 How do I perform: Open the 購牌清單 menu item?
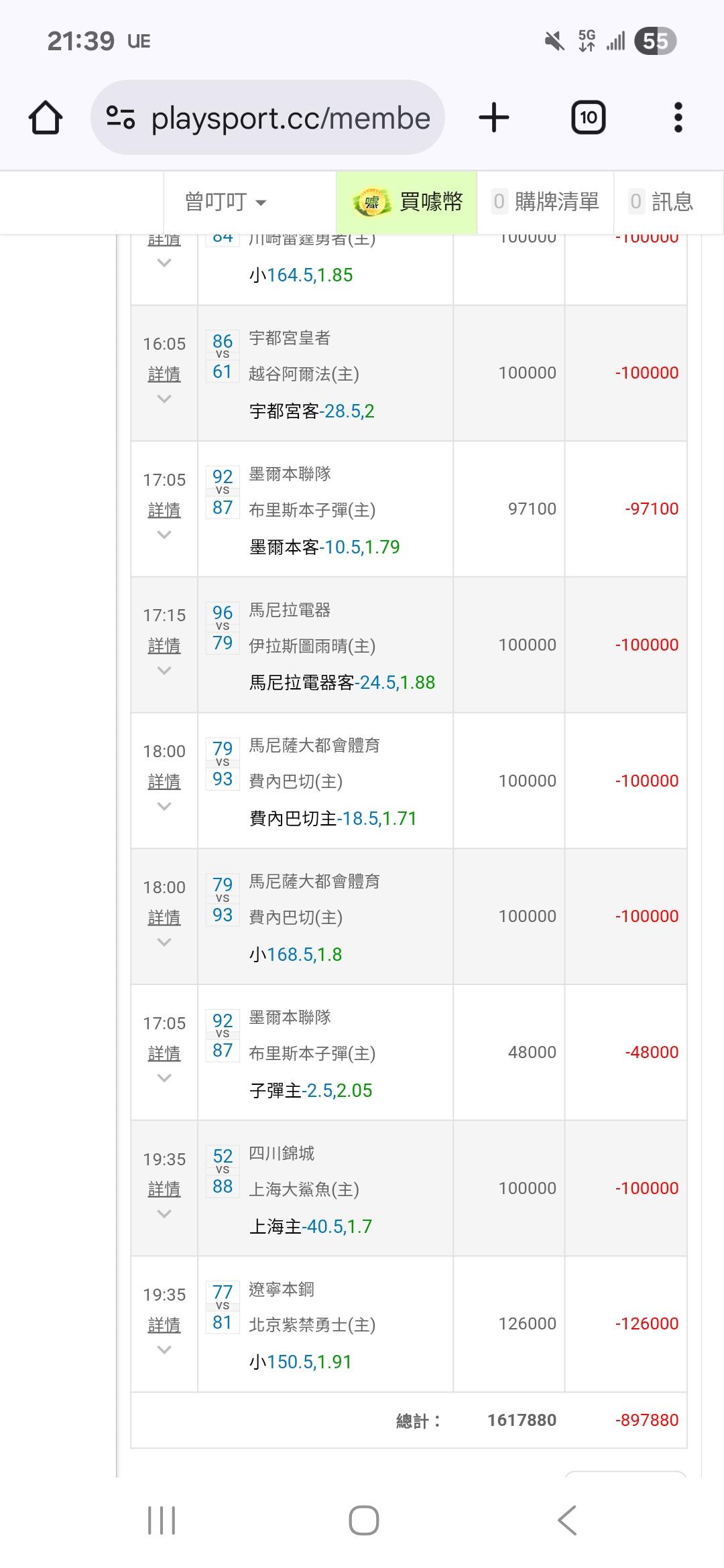click(x=546, y=202)
